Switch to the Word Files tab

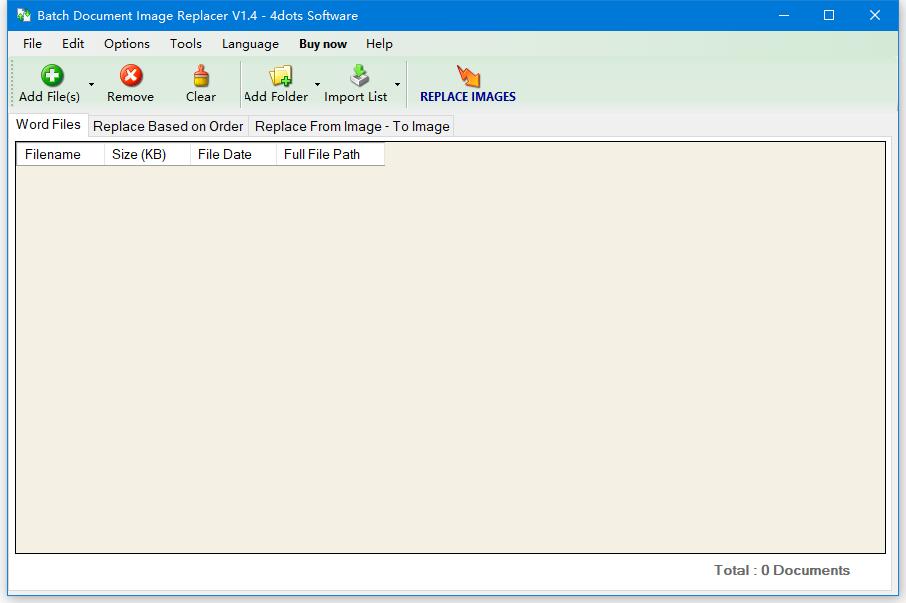pyautogui.click(x=49, y=125)
